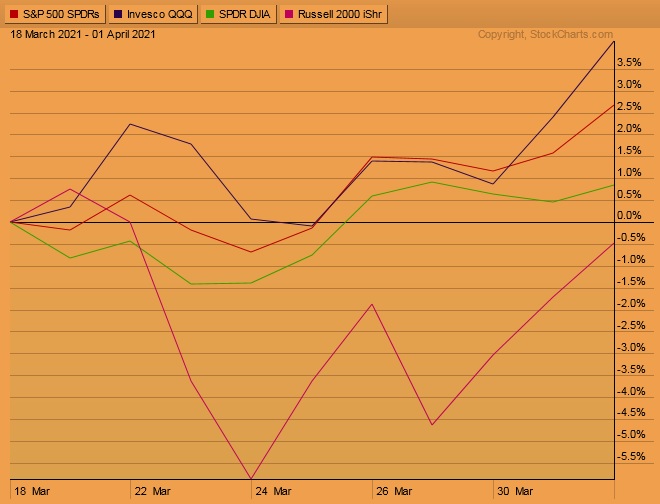Click the '-5.0%' y-axis label
The width and height of the screenshot is (660, 504).
click(631, 435)
